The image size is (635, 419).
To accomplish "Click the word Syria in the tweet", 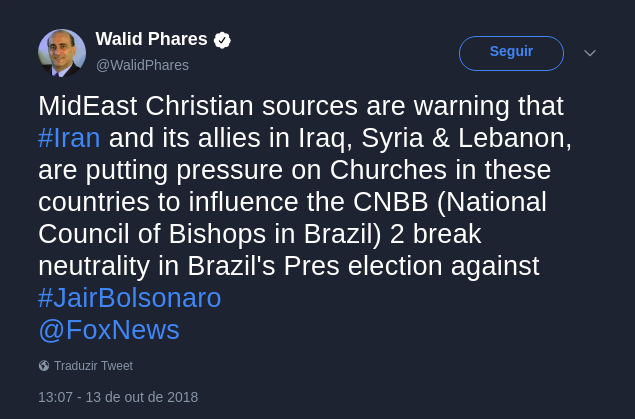I will [x=392, y=138].
